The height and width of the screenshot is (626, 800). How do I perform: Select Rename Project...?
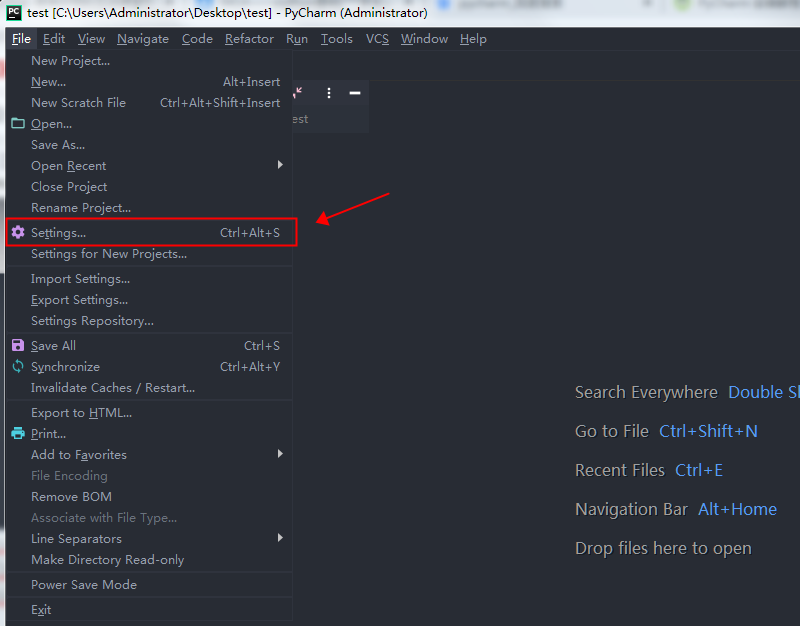coord(149,208)
